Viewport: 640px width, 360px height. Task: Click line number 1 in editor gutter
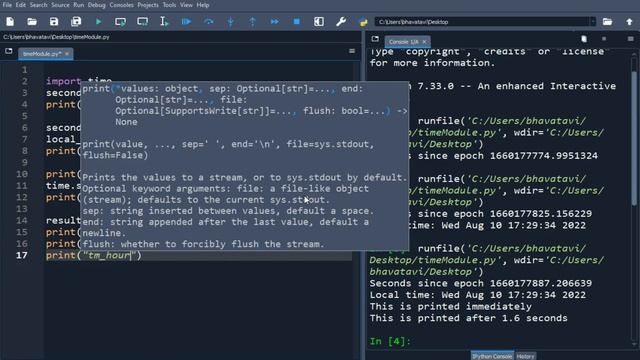point(24,70)
